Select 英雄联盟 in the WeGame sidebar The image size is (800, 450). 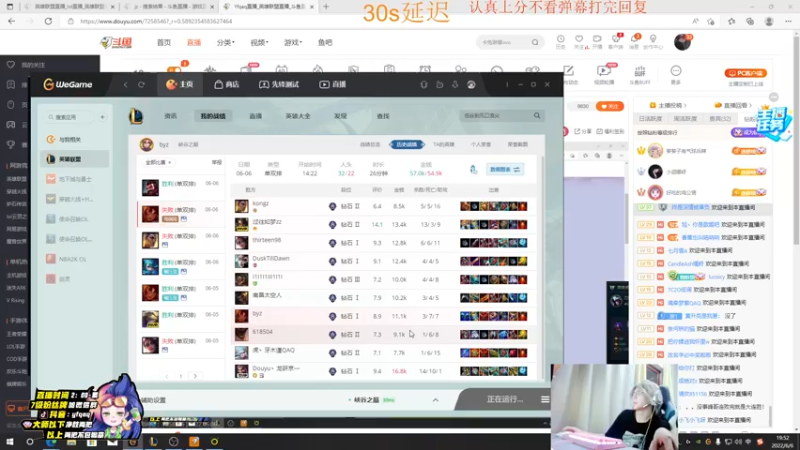click(x=74, y=159)
